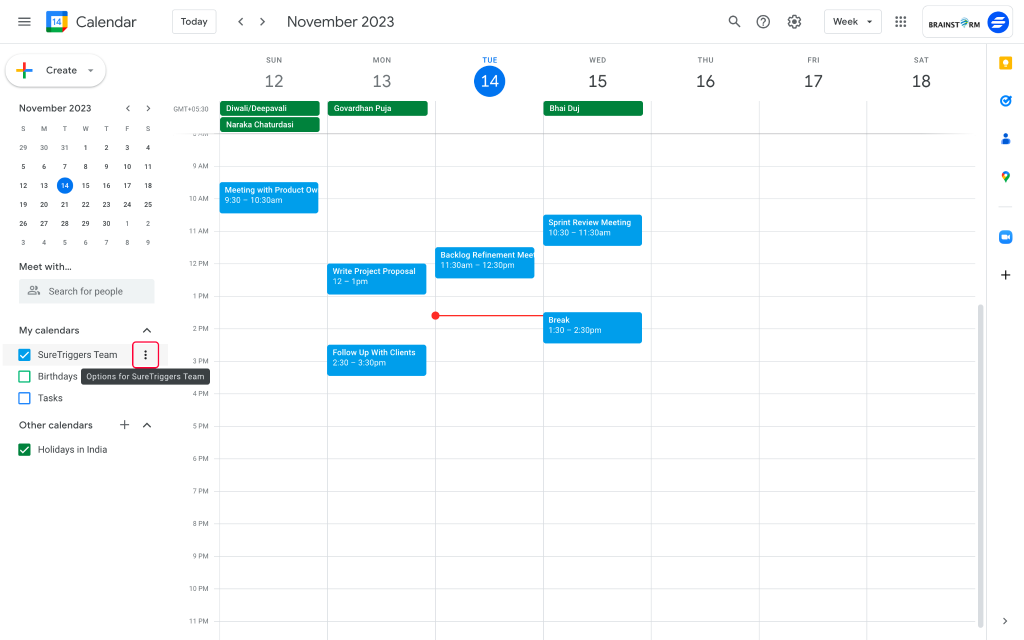Open the Support help icon
This screenshot has height=640, width=1024.
[x=763, y=21]
